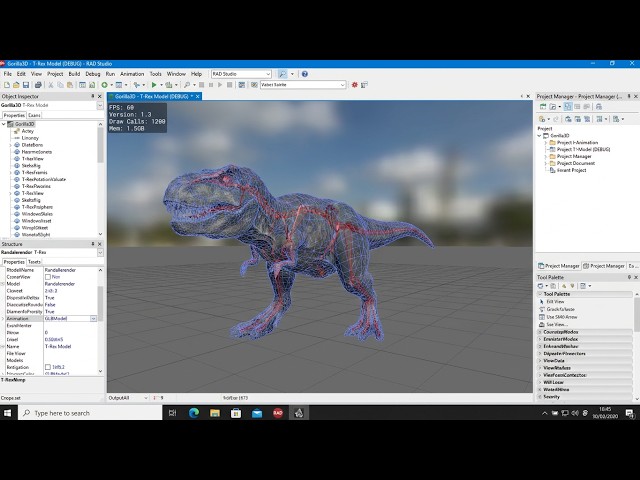Expand the ViewData palette category
The height and width of the screenshot is (480, 640).
click(540, 361)
